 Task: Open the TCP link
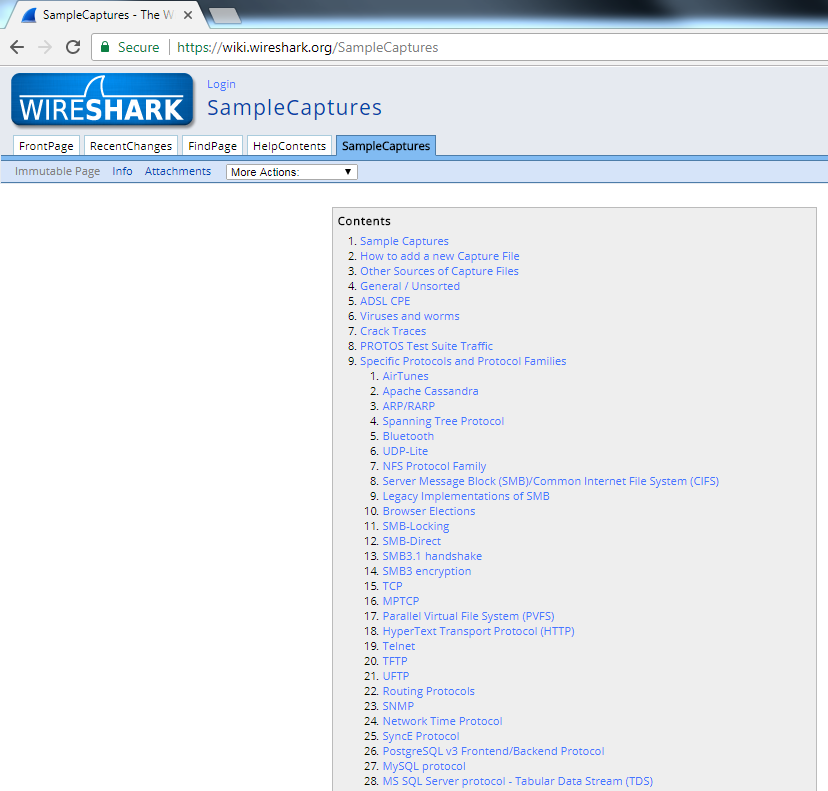[x=392, y=586]
